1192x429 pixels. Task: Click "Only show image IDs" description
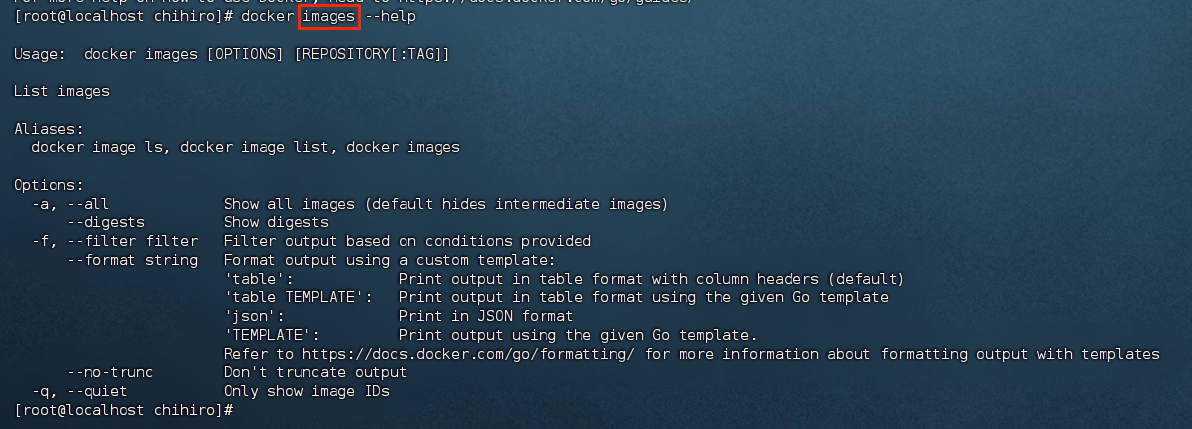pos(306,391)
